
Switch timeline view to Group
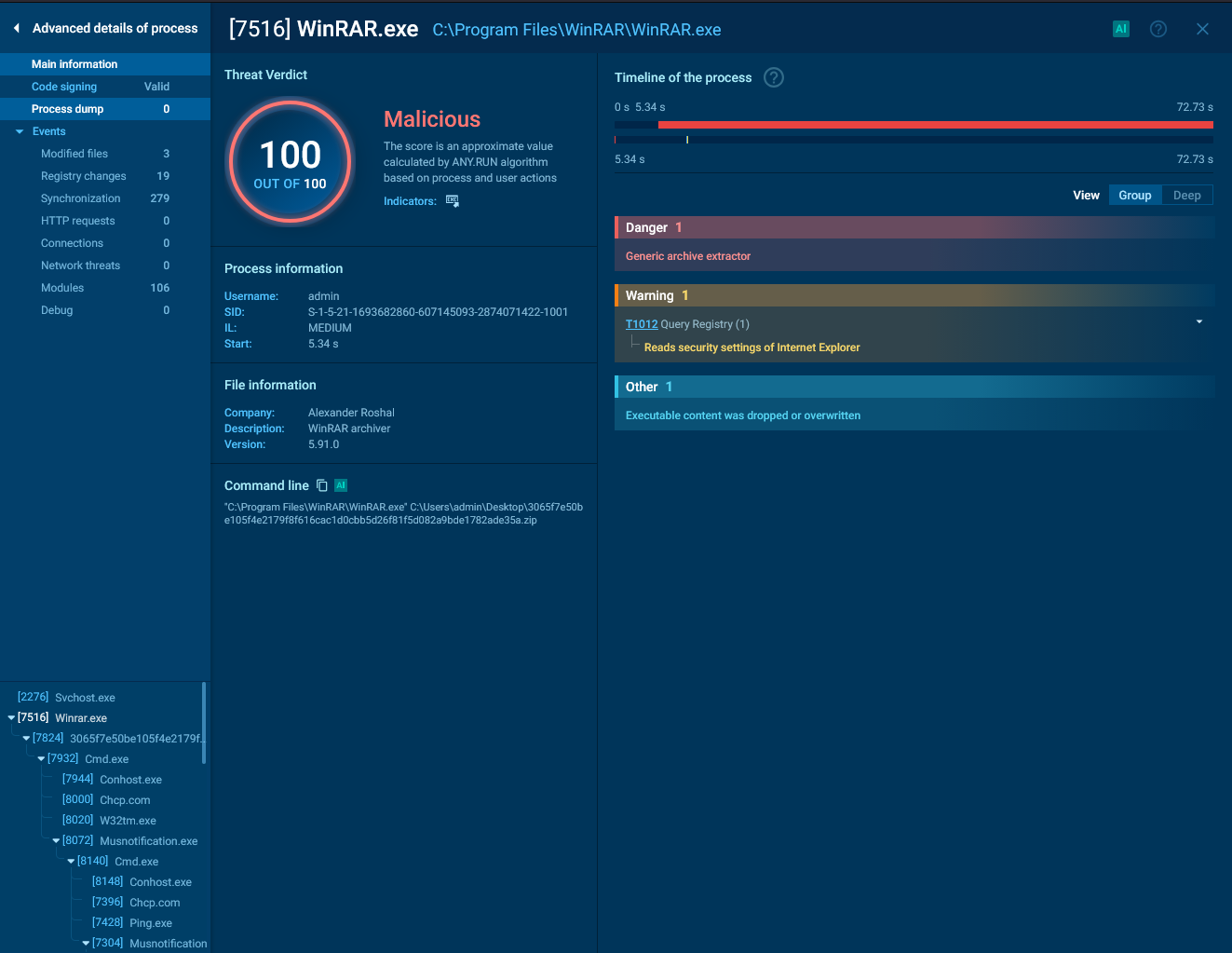tap(1135, 196)
